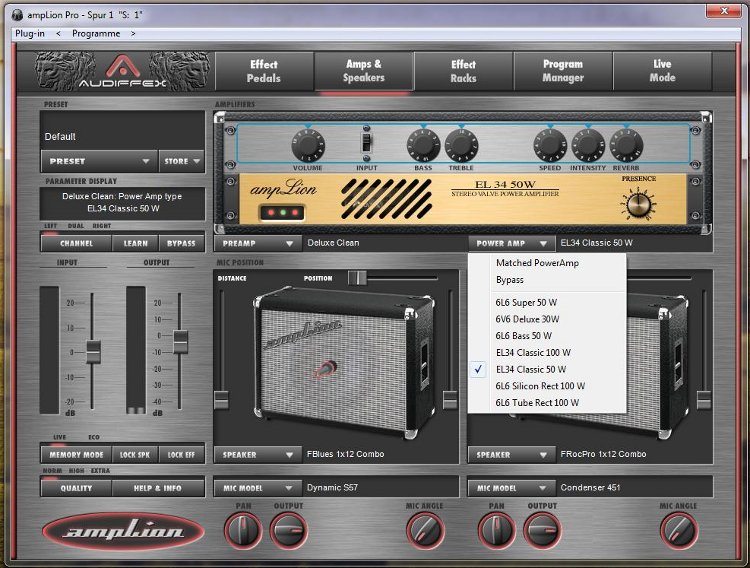
Task: Open the Preset dropdown
Action: [x=99, y=161]
